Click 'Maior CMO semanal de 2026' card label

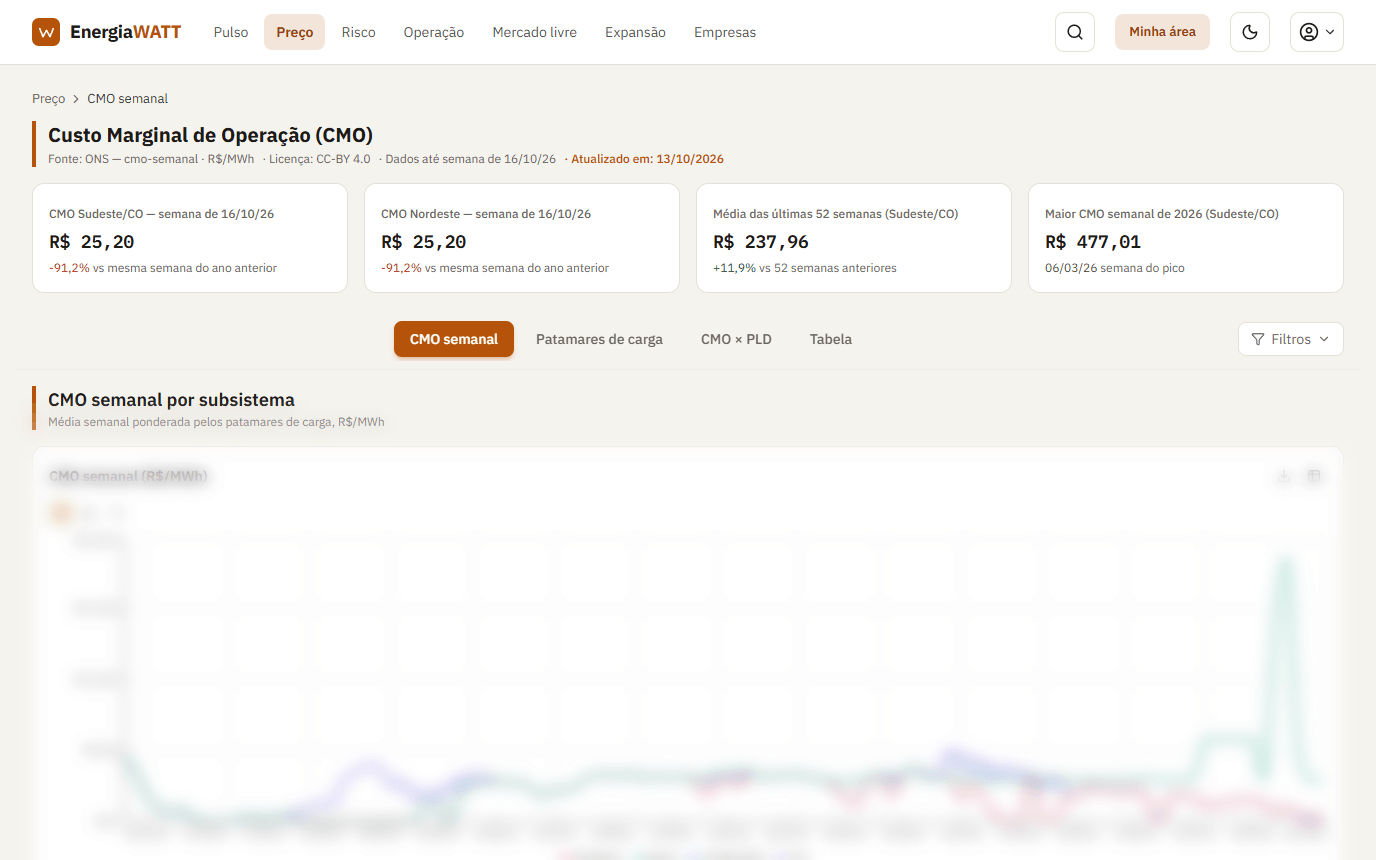pyautogui.click(x=1162, y=214)
